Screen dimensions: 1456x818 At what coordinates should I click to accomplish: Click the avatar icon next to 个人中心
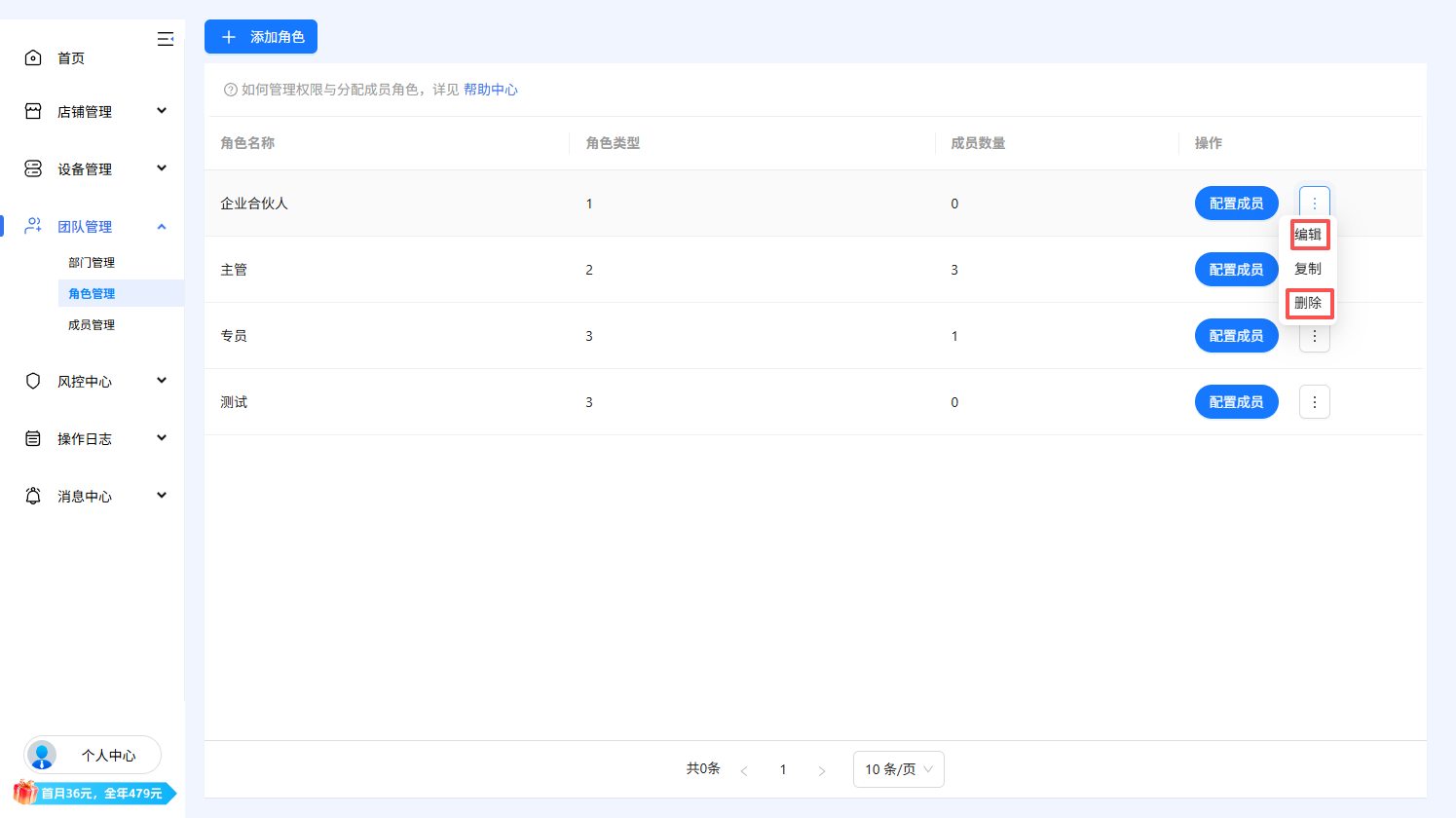[x=41, y=755]
